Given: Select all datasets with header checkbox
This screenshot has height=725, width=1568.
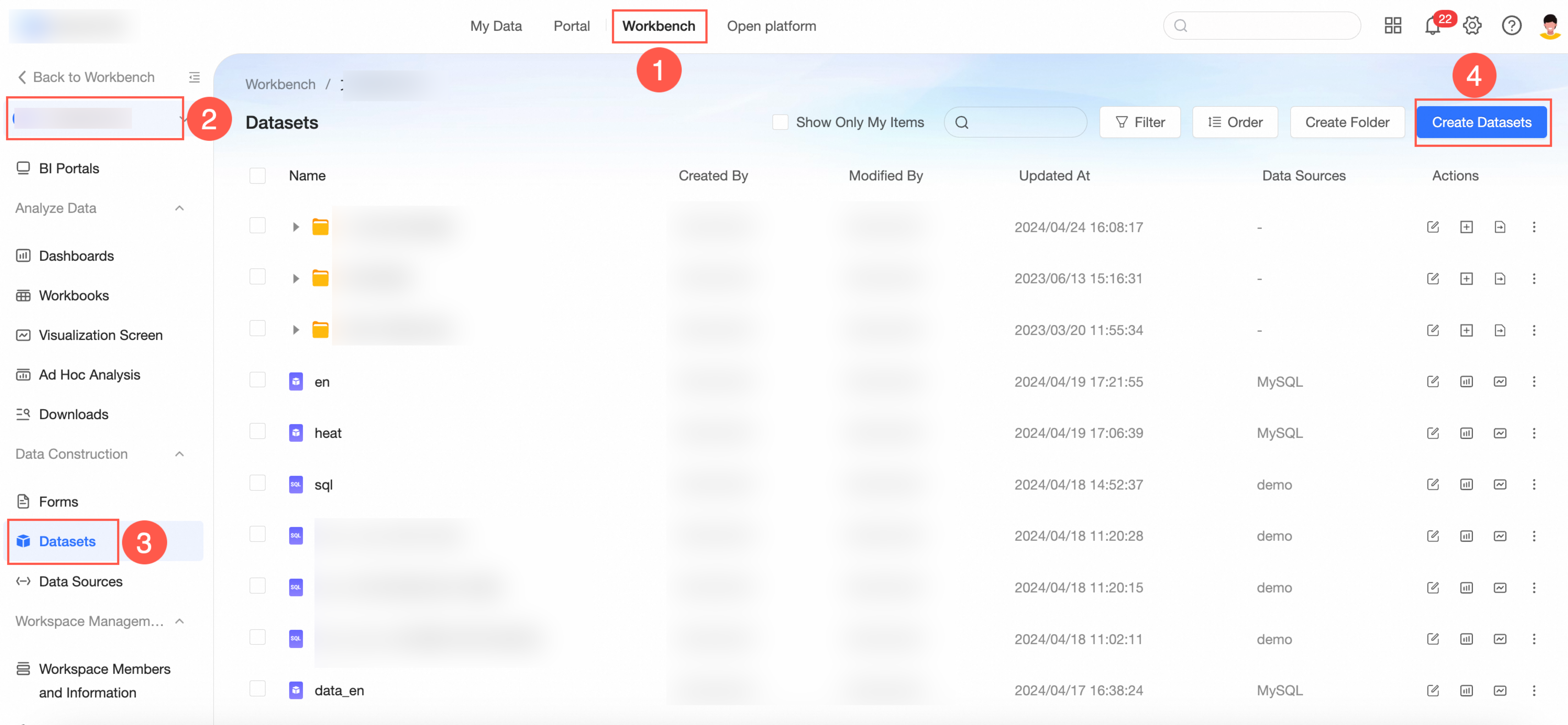Looking at the screenshot, I should pos(258,175).
